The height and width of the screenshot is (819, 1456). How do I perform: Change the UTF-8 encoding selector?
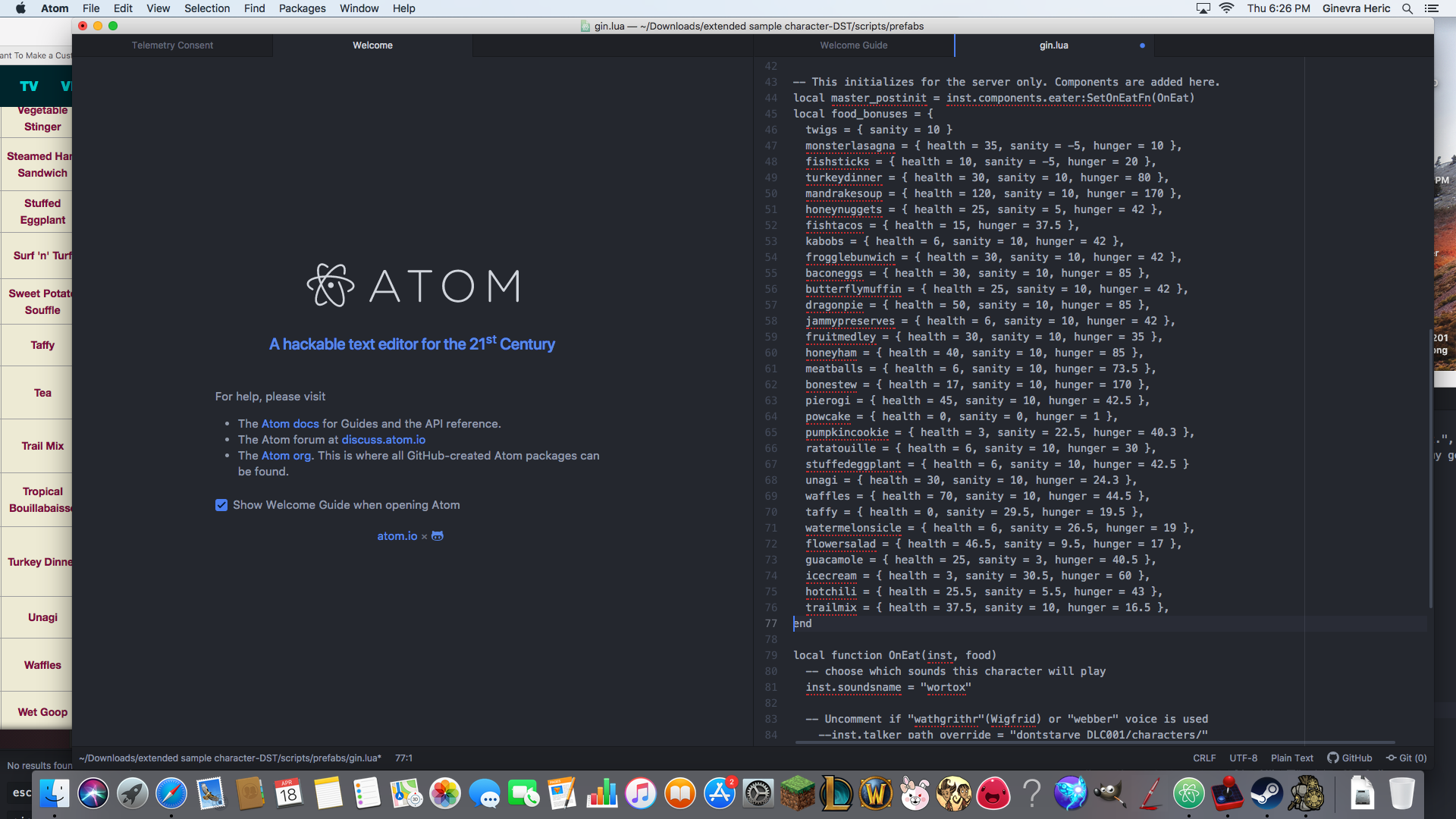coord(1243,758)
